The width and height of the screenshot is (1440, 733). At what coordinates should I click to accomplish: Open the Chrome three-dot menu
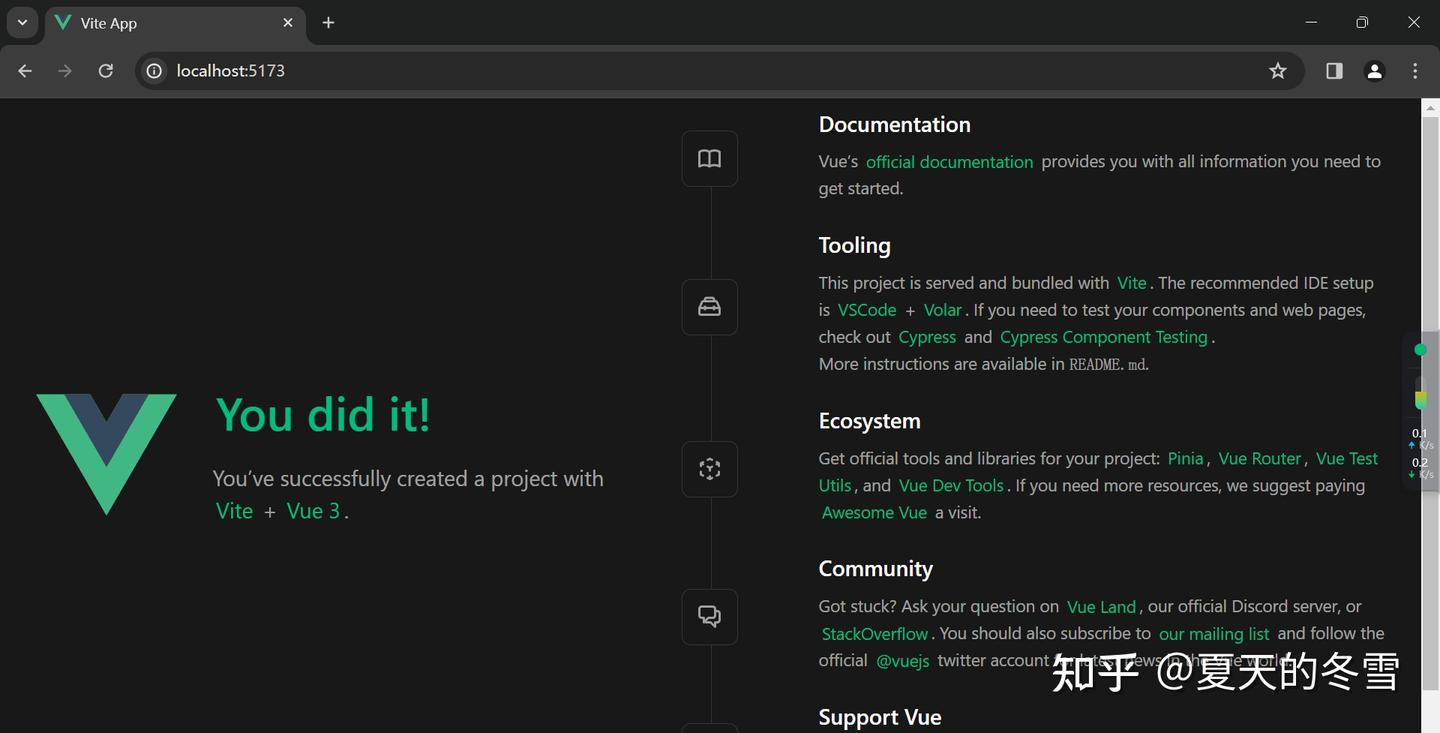coord(1415,71)
